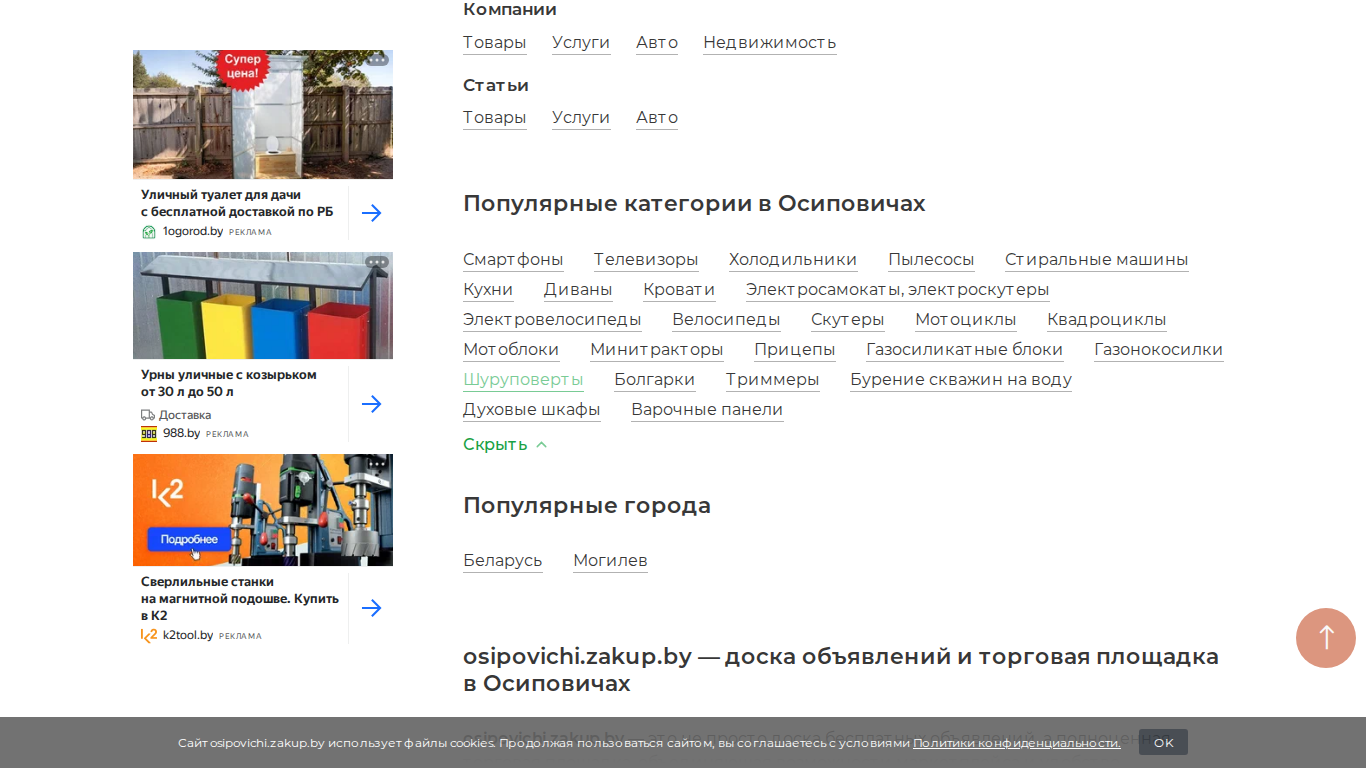Open the Смартфоны category
Viewport: 1366px width, 768px height.
click(x=513, y=259)
